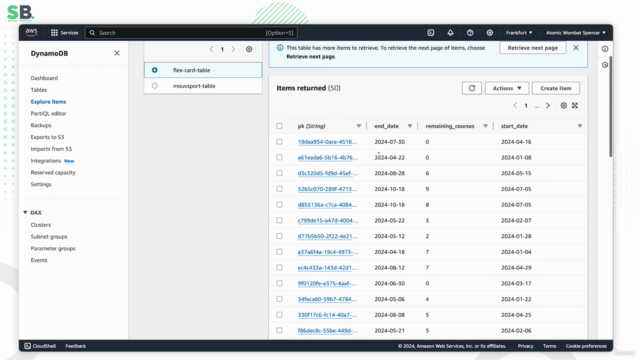The image size is (640, 360).
Task: Sort by pk (String) column arrow
Action: pyautogui.click(x=359, y=126)
